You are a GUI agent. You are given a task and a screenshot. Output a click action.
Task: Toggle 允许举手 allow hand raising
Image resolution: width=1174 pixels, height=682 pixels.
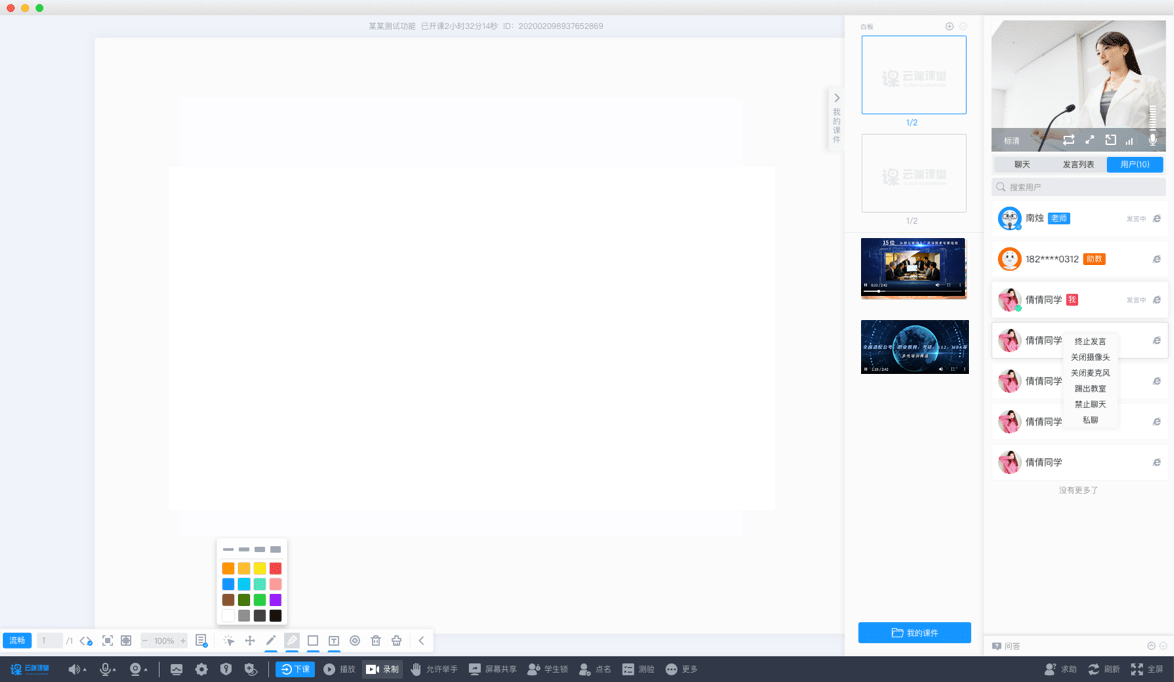coord(434,669)
